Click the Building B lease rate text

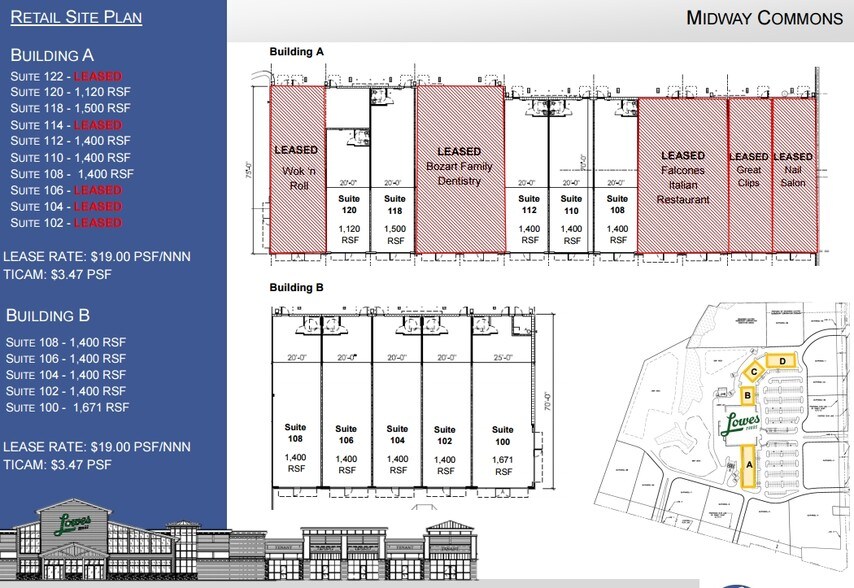pos(98,447)
